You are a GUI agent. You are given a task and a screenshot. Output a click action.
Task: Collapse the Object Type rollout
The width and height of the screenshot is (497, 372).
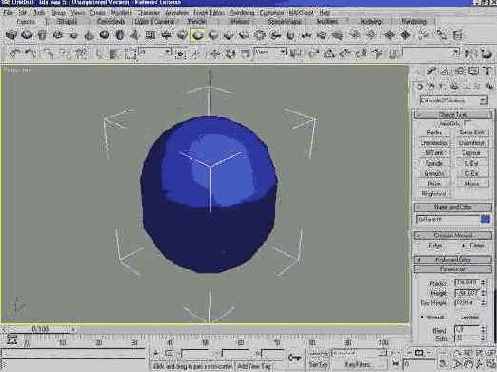coord(453,114)
